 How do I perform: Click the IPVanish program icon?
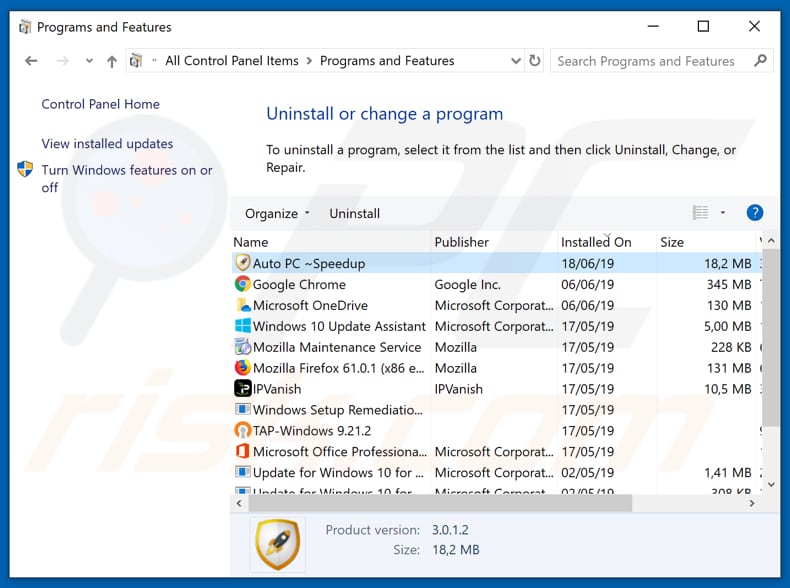point(242,389)
